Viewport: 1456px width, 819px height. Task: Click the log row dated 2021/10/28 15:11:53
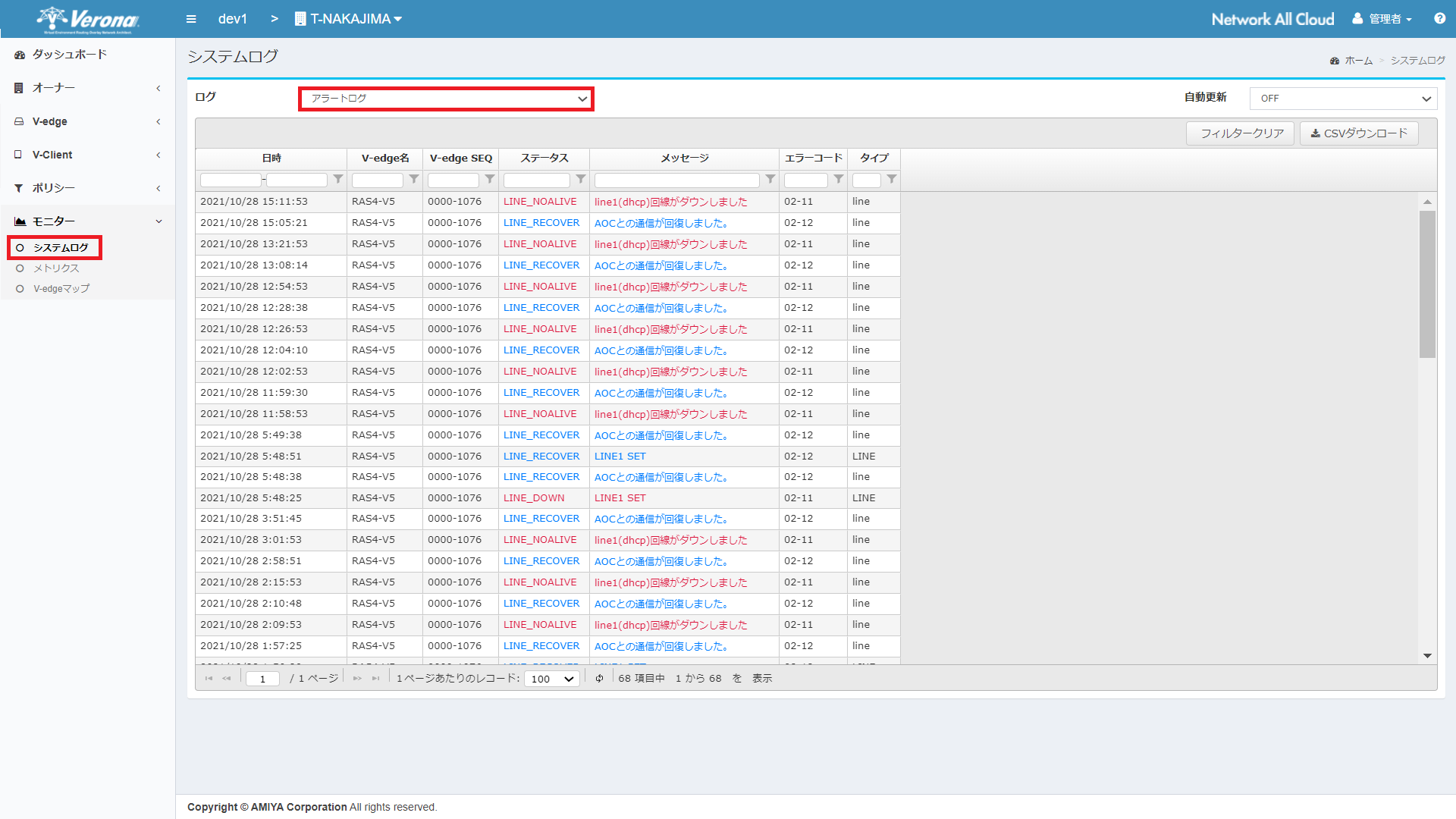tap(548, 202)
